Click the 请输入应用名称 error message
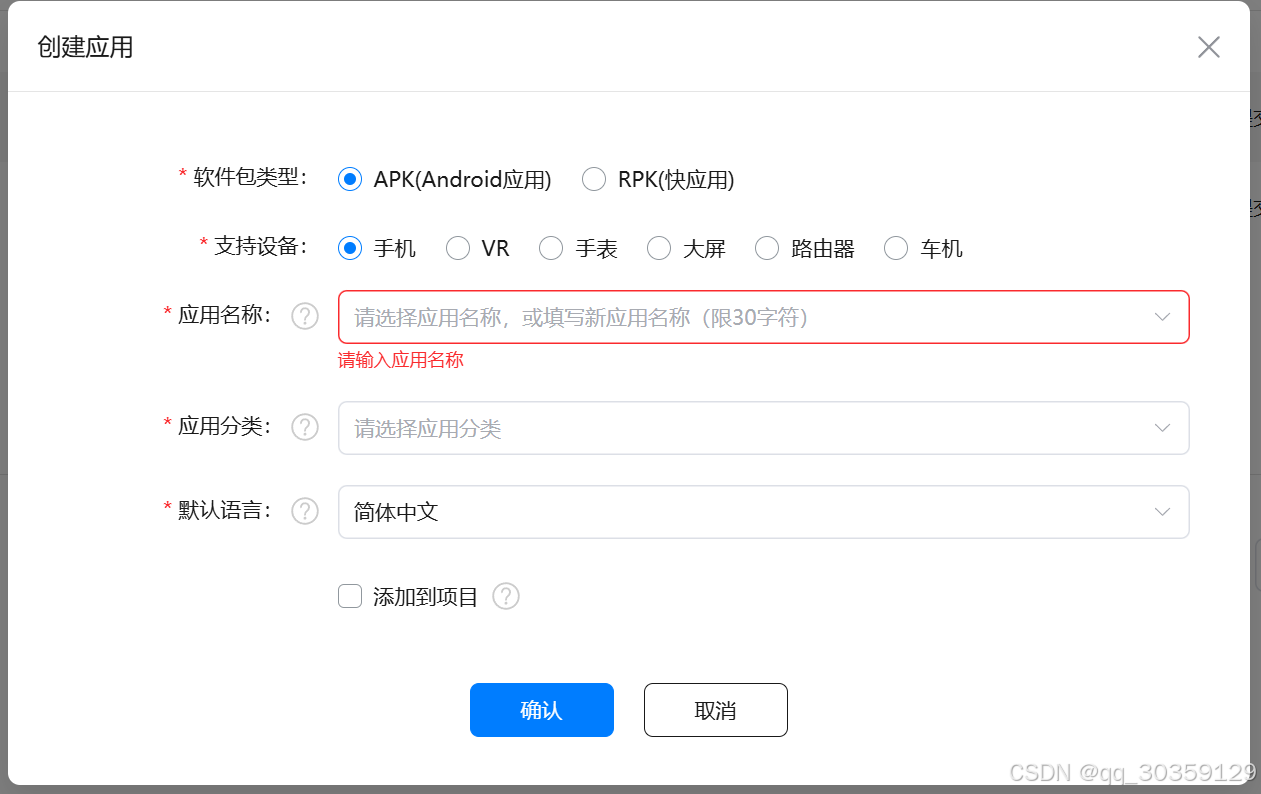Image resolution: width=1261 pixels, height=794 pixels. [401, 360]
